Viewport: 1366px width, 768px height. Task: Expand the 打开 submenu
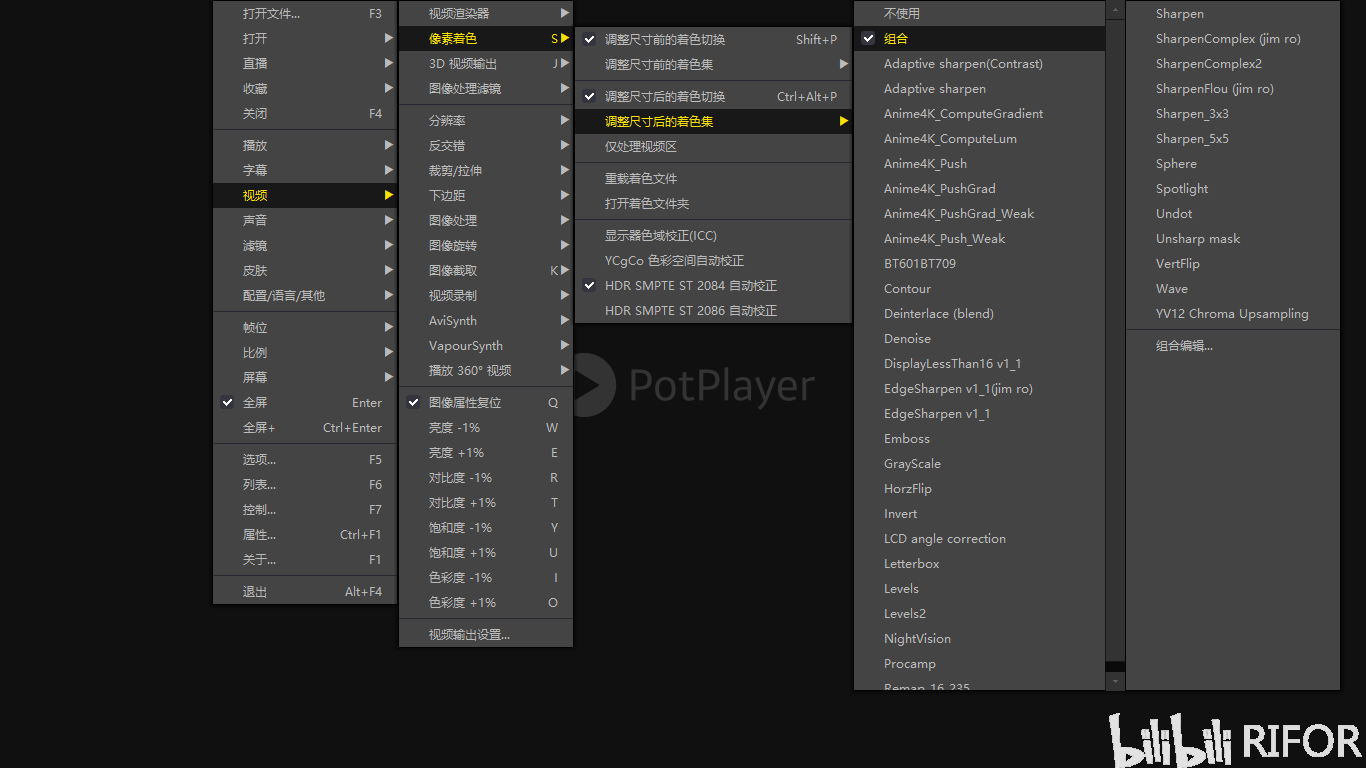click(305, 38)
